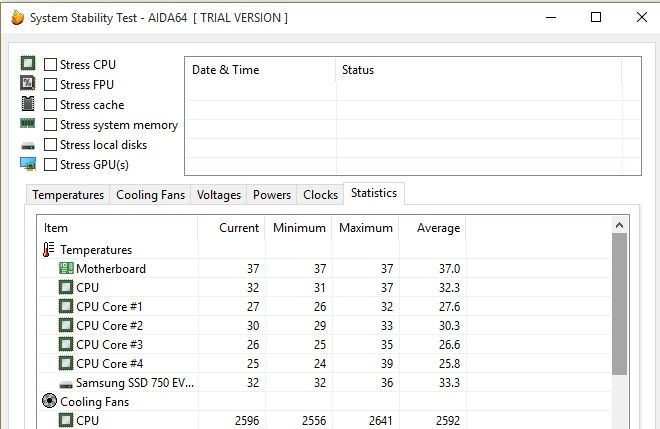Click the CPU Core #2 chip icon
The image size is (660, 429).
[x=66, y=325]
